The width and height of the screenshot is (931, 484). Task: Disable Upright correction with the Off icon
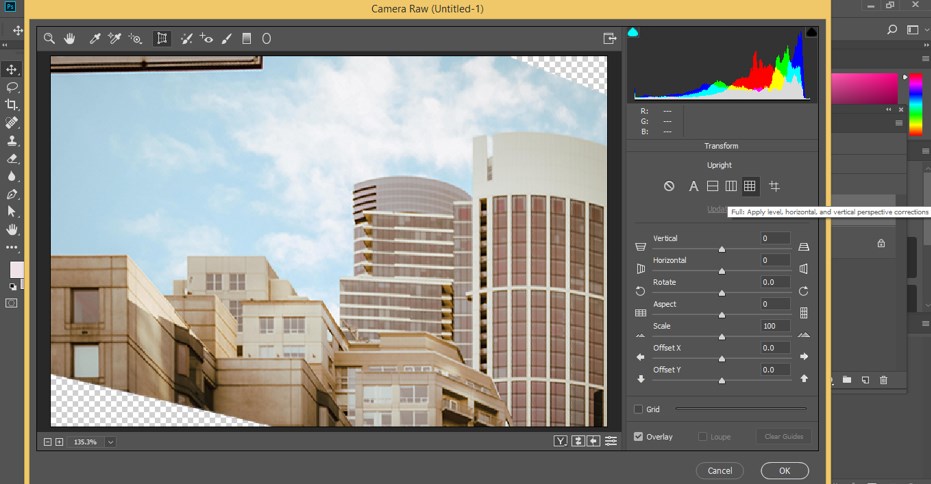[669, 186]
